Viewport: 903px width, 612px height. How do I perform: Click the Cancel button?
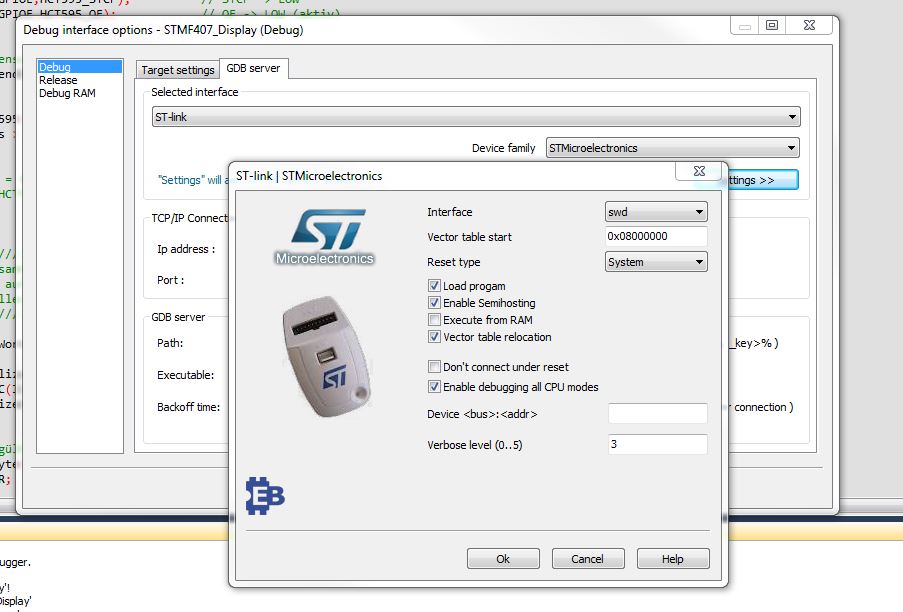(x=587, y=558)
